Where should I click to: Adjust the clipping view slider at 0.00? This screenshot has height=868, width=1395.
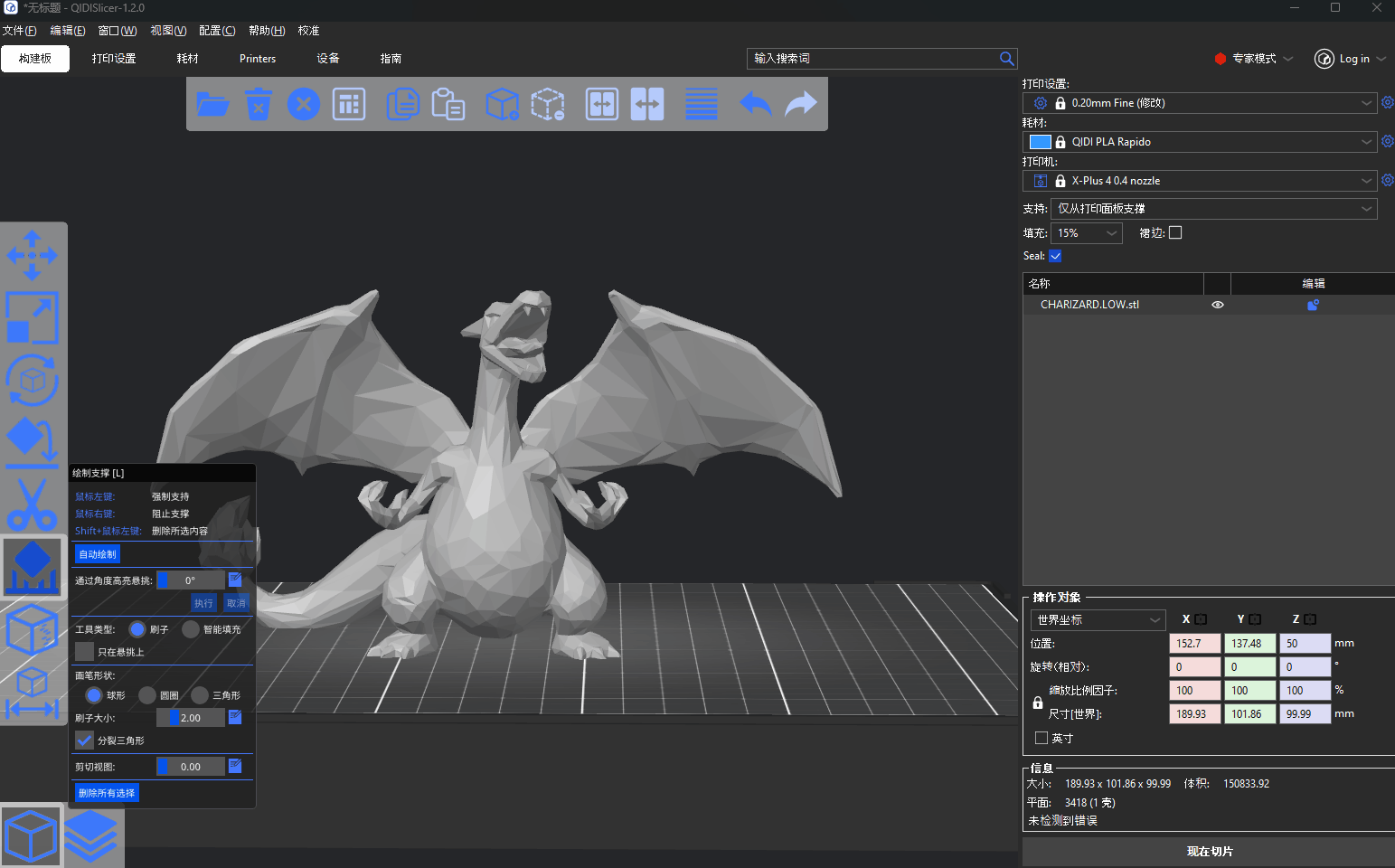(x=191, y=767)
